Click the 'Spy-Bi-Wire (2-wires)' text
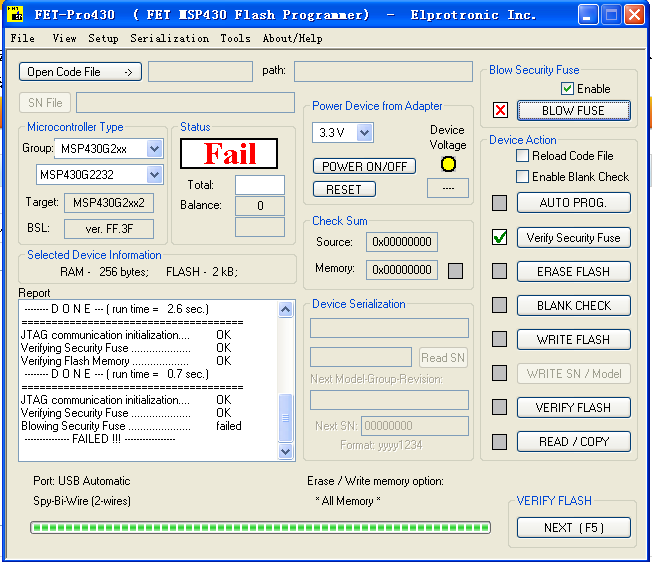The image size is (652, 562). (x=82, y=501)
